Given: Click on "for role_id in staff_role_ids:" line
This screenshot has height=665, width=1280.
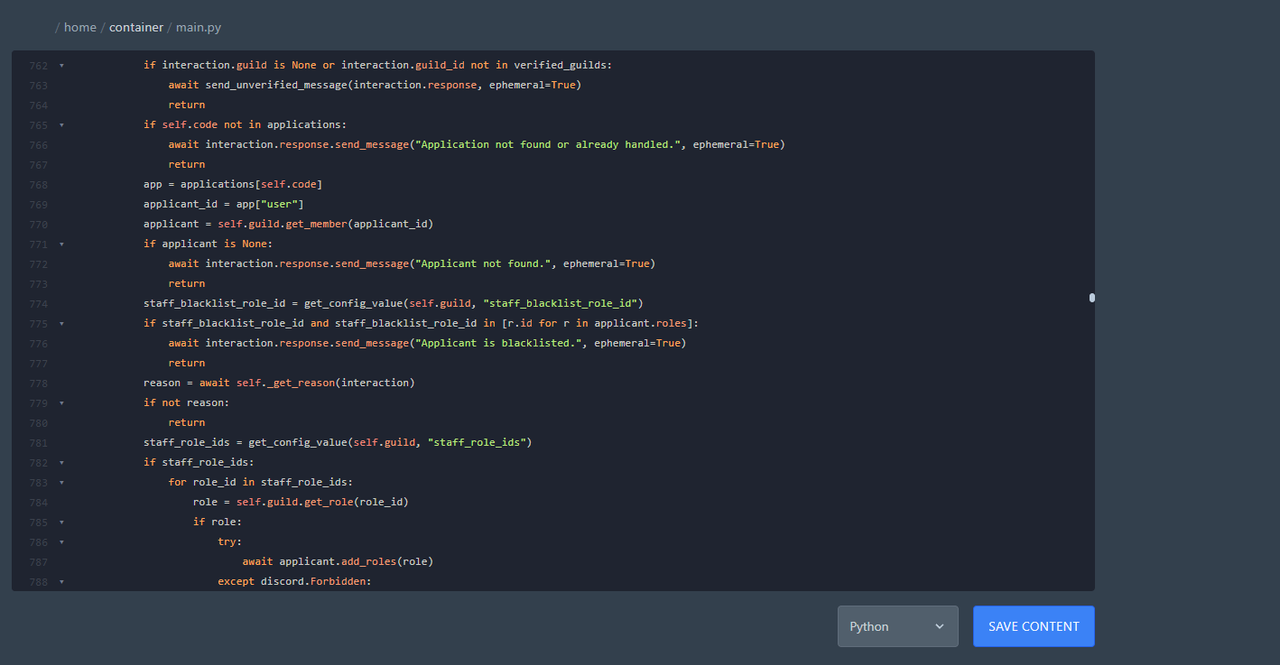Looking at the screenshot, I should tap(261, 482).
